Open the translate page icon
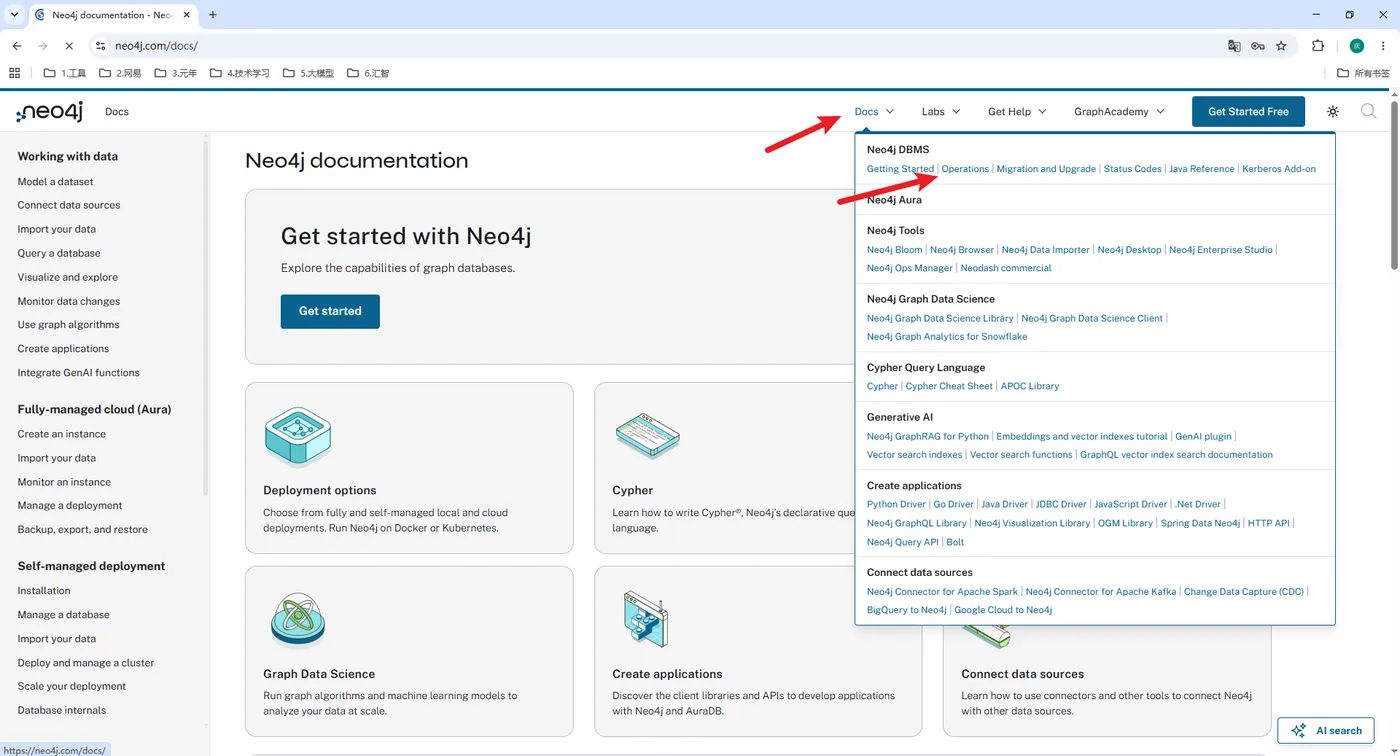1400x756 pixels. [x=1234, y=46]
